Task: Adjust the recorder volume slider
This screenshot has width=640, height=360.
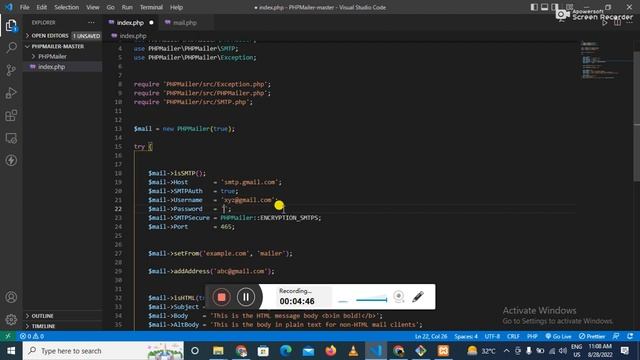Action: (x=371, y=300)
